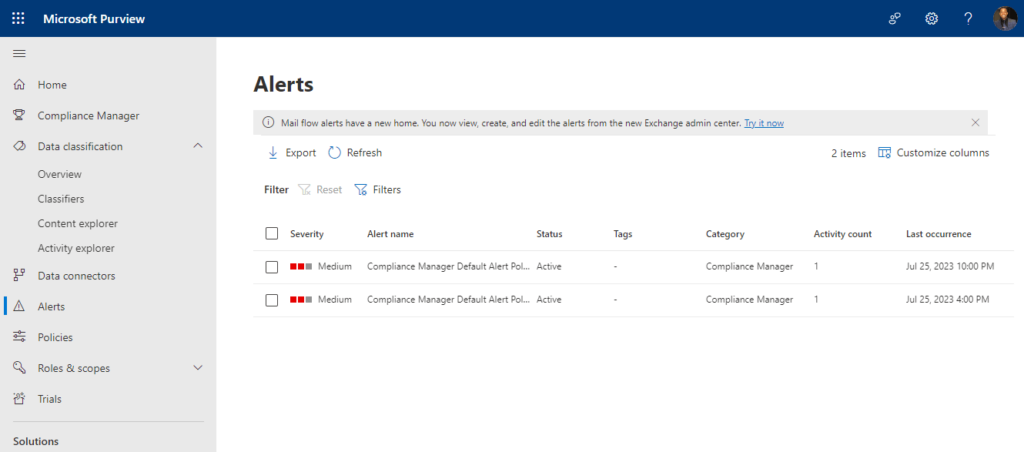
Task: Click alert name in the 4:00 PM row
Action: [x=449, y=300]
